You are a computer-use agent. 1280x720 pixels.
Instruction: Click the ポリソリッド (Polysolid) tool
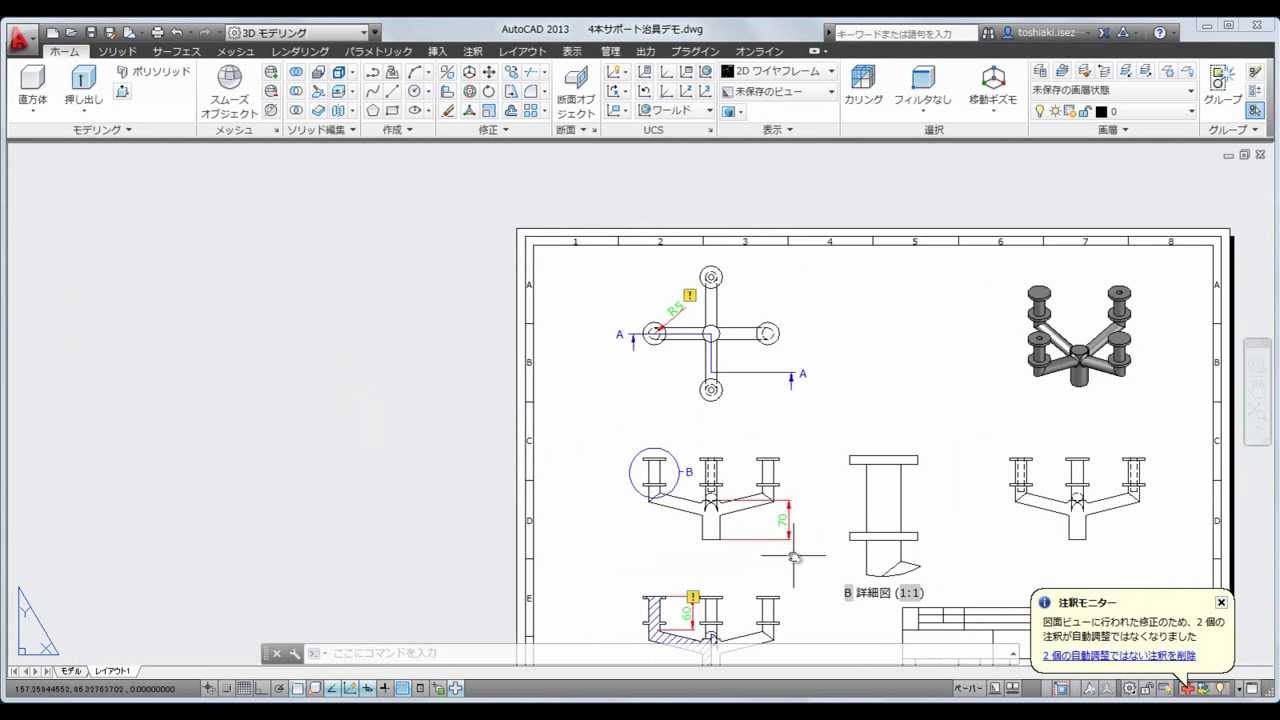point(153,72)
